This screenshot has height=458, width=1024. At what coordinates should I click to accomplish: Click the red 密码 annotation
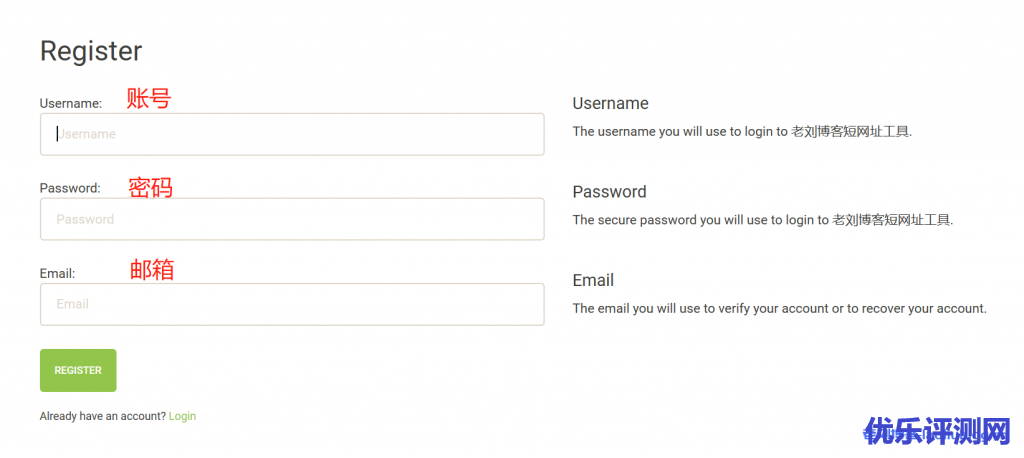coord(151,187)
